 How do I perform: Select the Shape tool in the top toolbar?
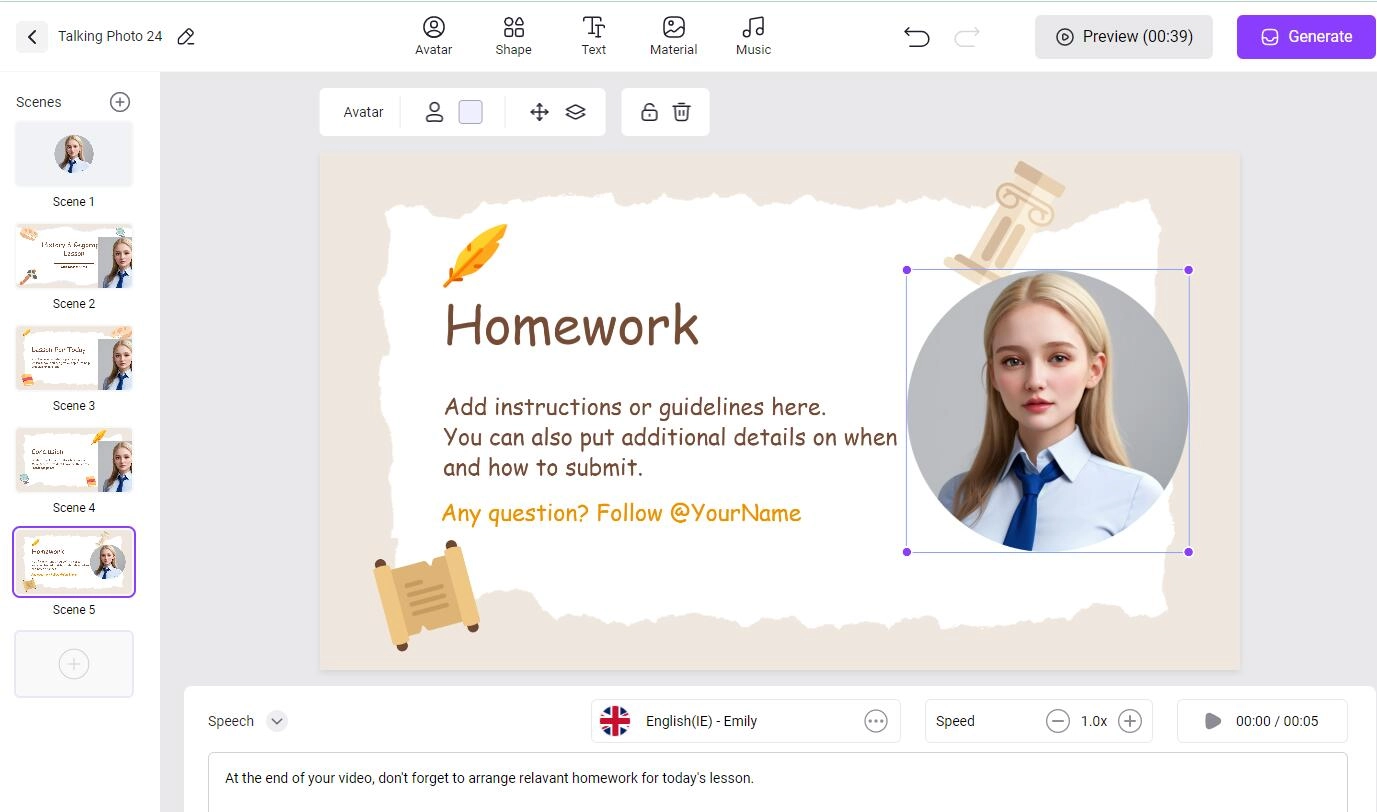(x=513, y=36)
